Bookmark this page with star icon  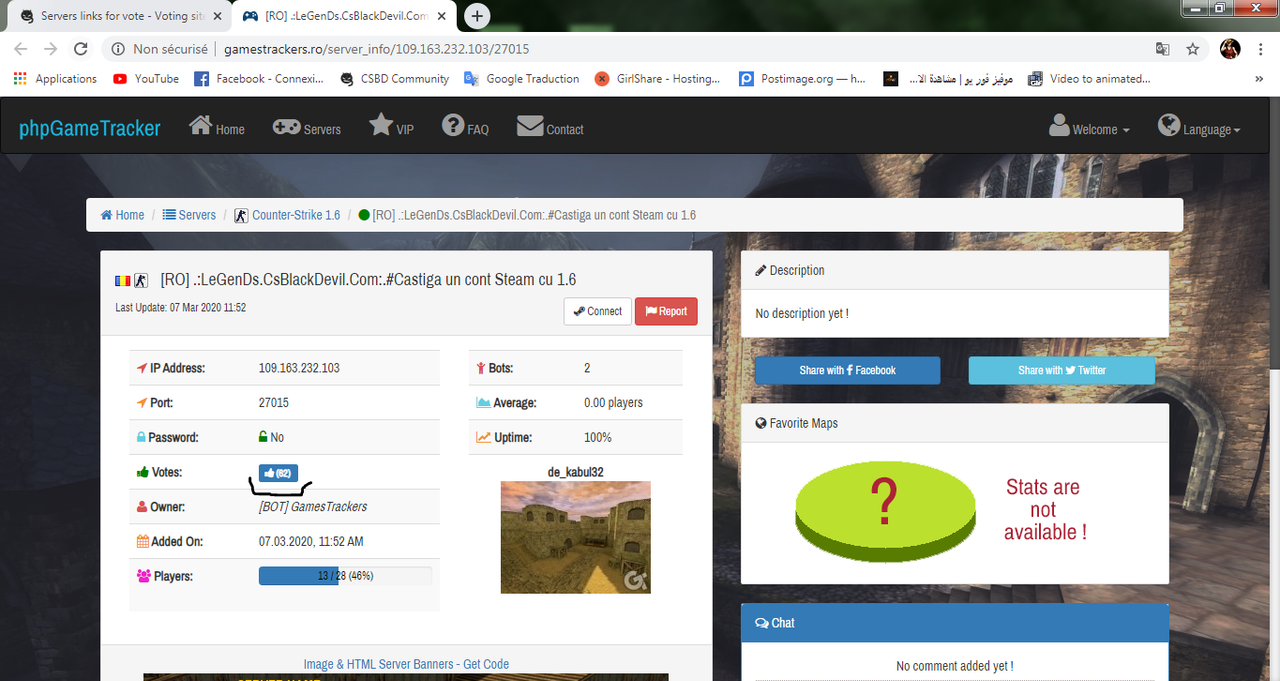pyautogui.click(x=1192, y=48)
